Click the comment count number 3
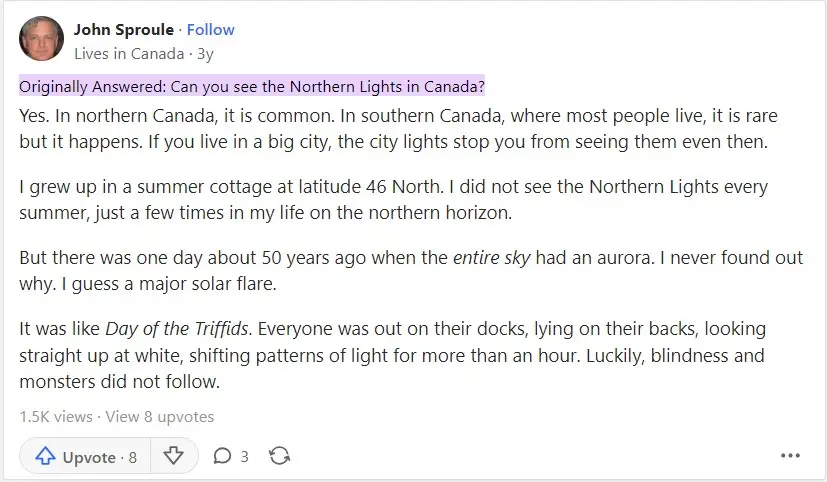The width and height of the screenshot is (827, 482). point(244,456)
